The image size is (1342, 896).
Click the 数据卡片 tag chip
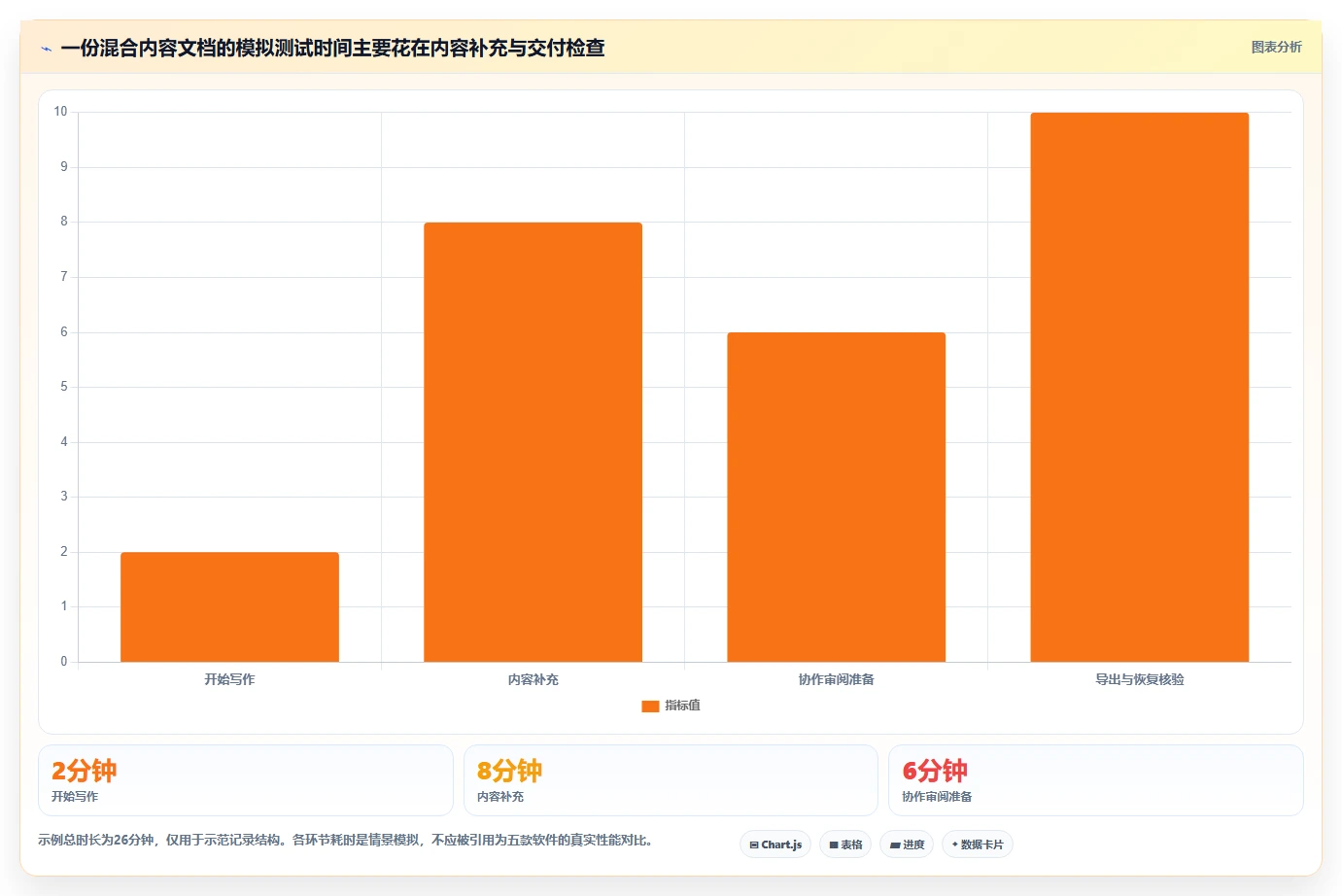point(978,844)
